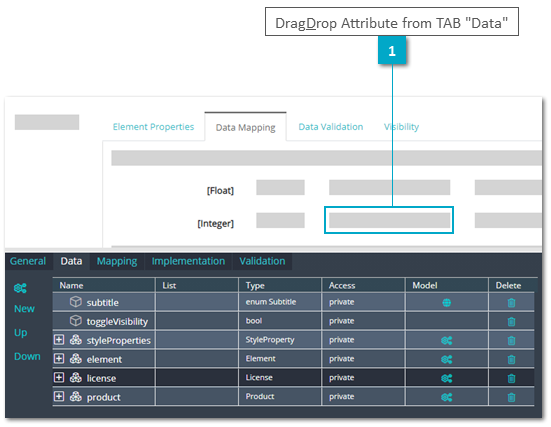This screenshot has width=551, height=427.
Task: Select the Data Mapping tab
Action: tap(245, 127)
